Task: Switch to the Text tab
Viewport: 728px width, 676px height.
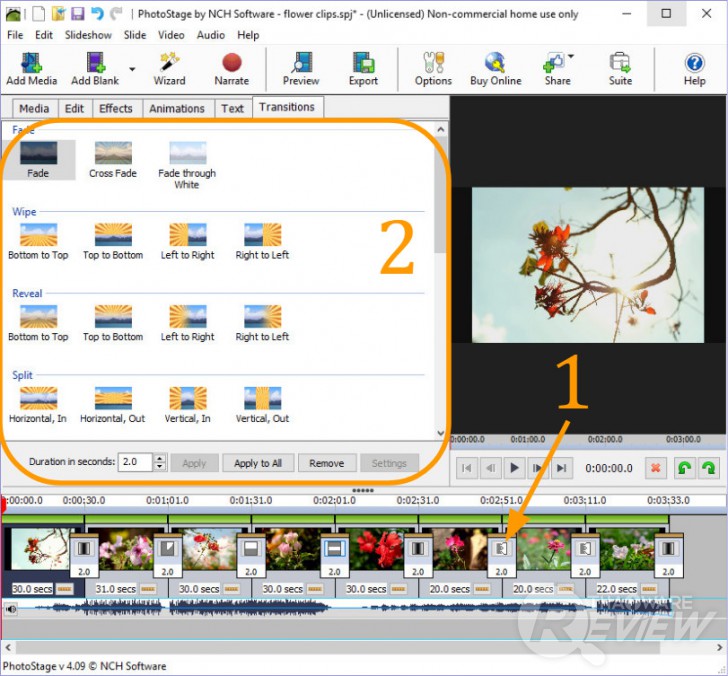Action: coord(232,109)
